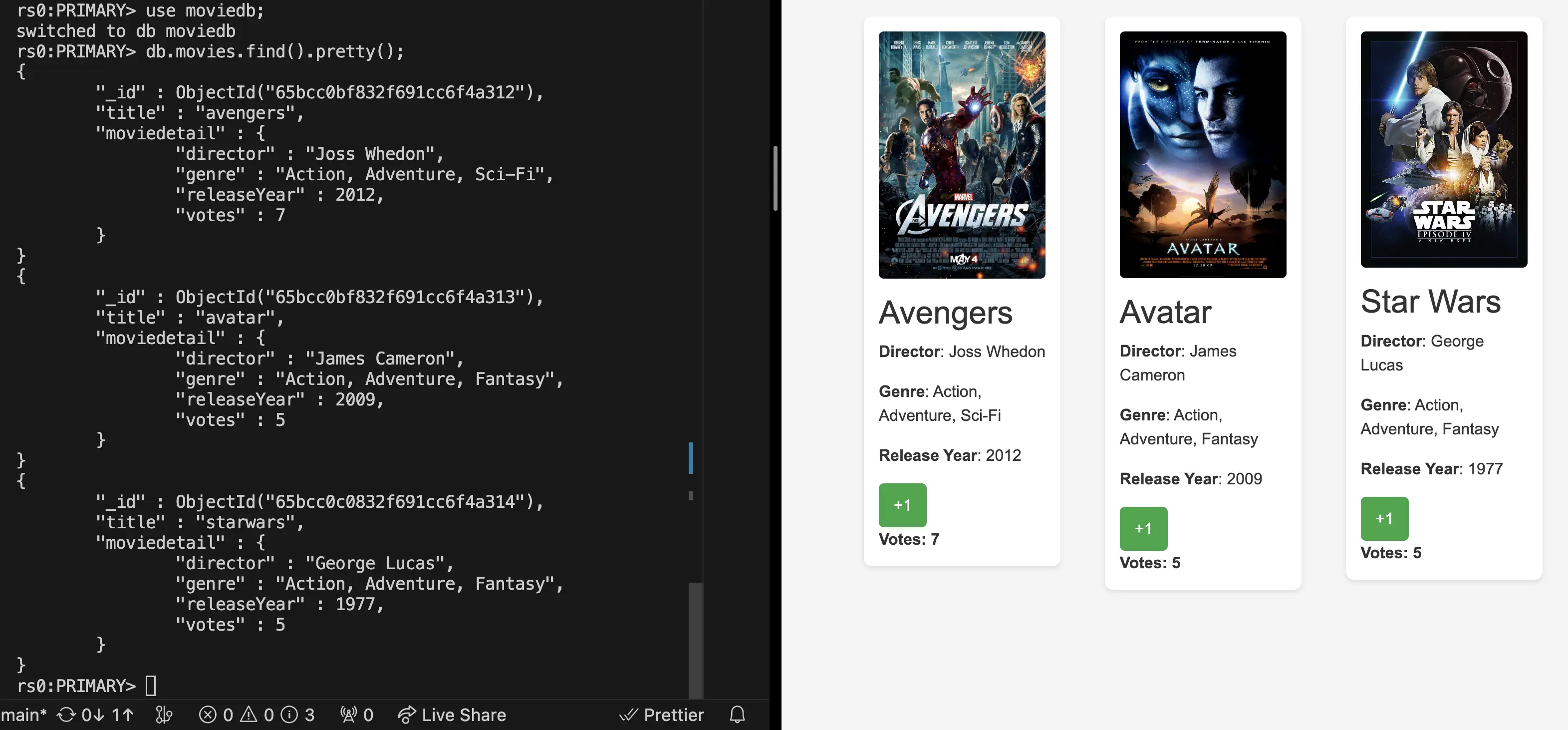Click '"title" : "avatar"' line
1568x730 pixels.
[x=190, y=317]
